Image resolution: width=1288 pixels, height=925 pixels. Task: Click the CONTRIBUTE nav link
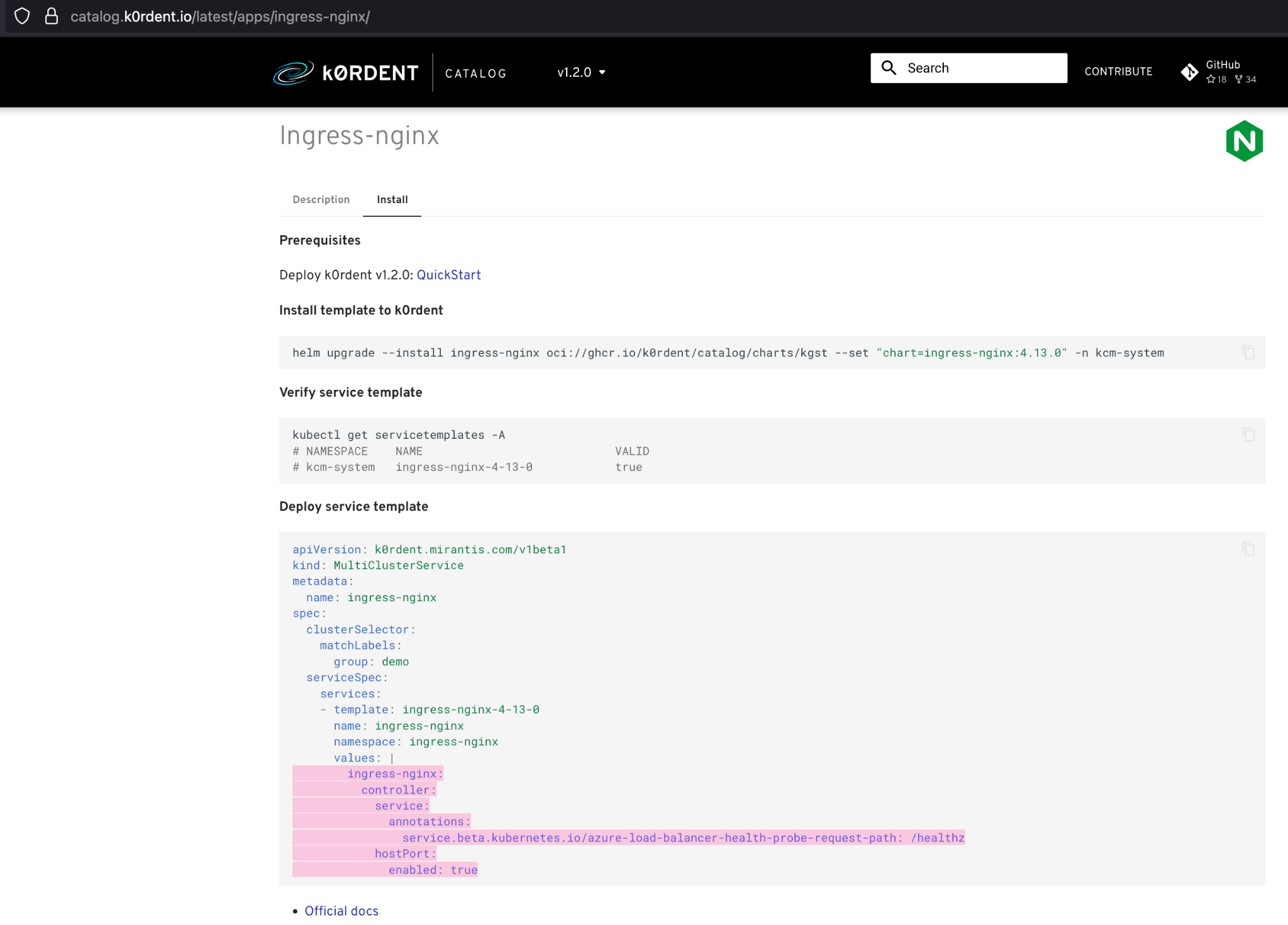[x=1118, y=72]
